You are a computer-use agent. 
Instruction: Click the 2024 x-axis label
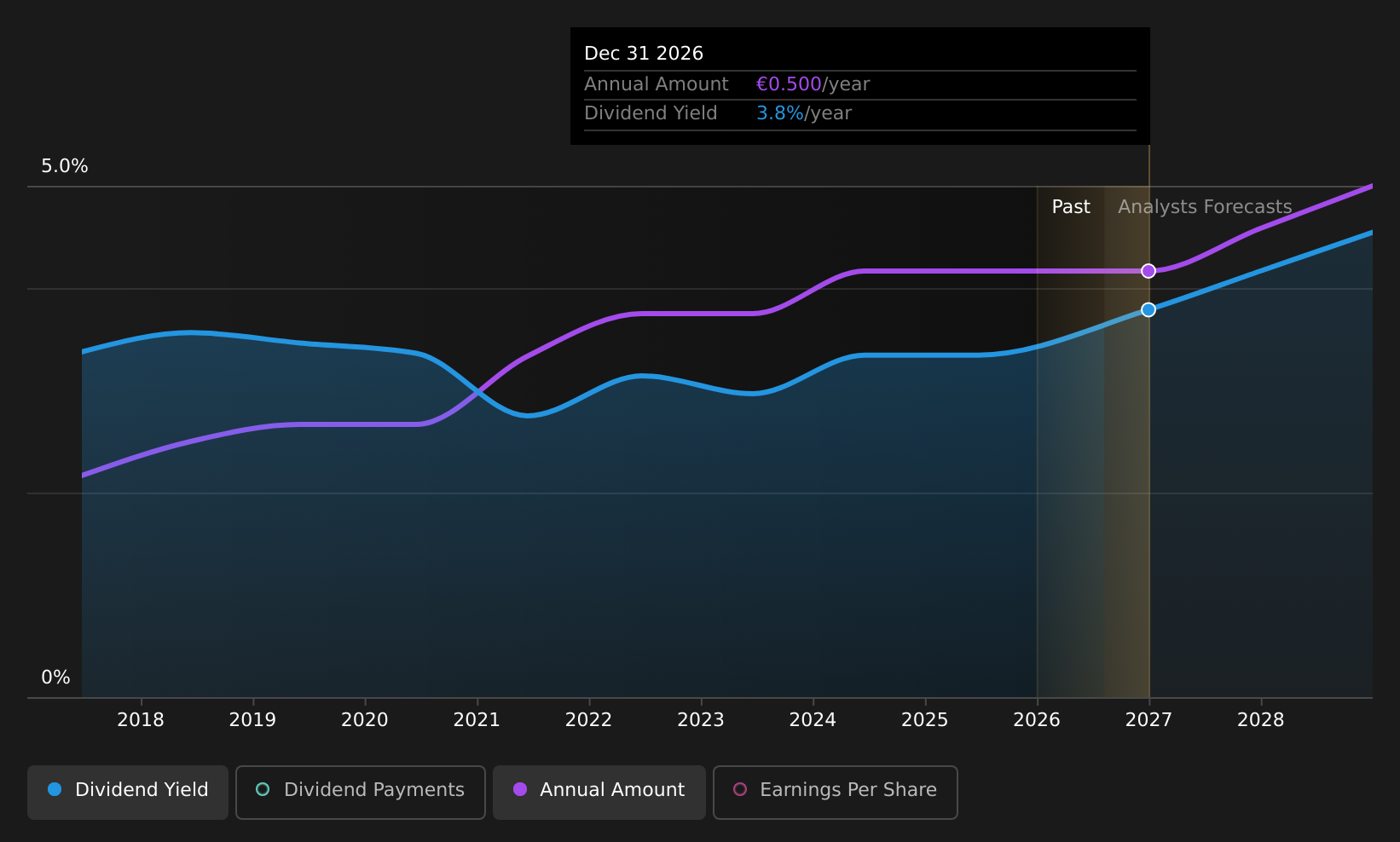[813, 720]
